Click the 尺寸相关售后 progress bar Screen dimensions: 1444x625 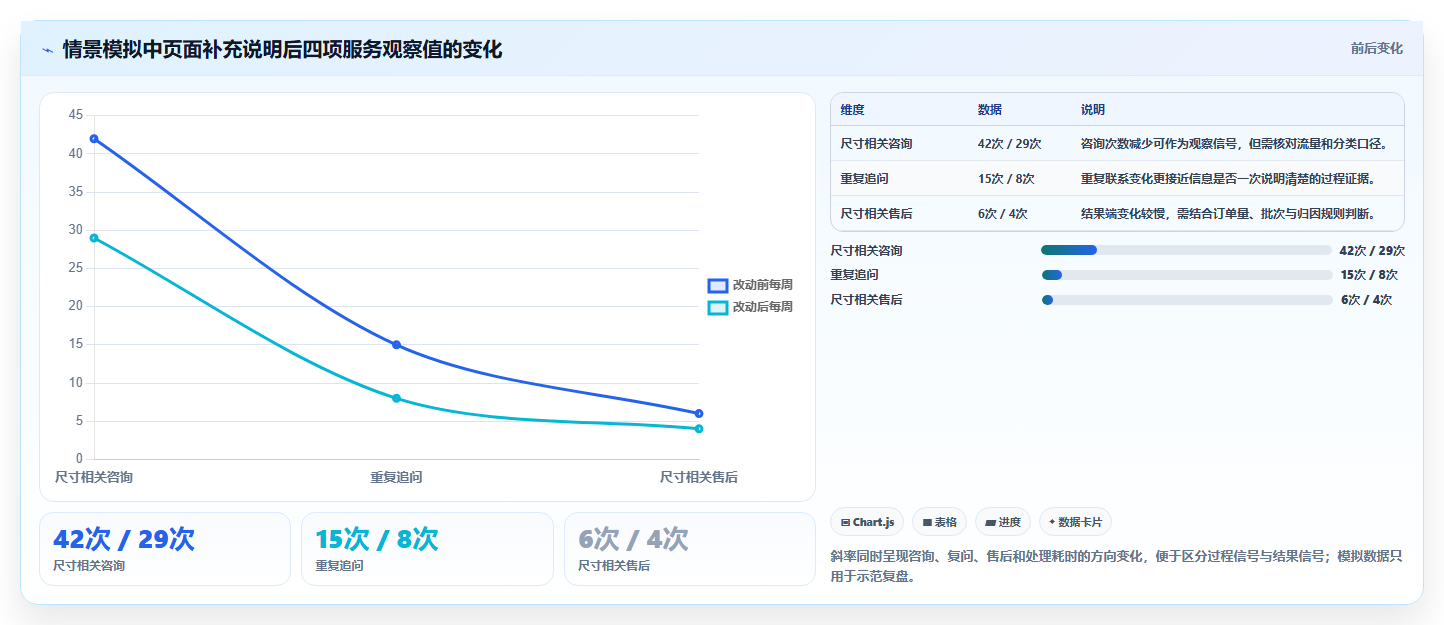pyautogui.click(x=1186, y=300)
